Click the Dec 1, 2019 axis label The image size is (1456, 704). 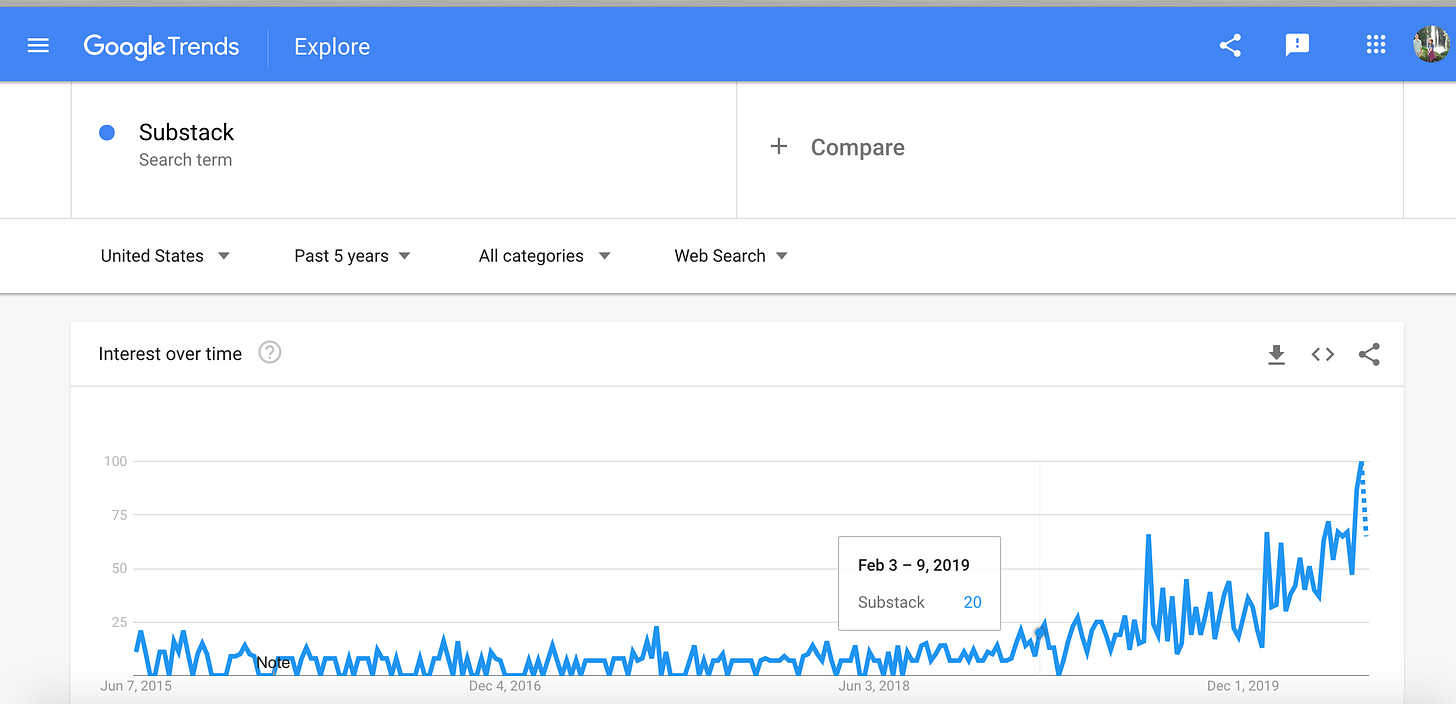(1243, 686)
